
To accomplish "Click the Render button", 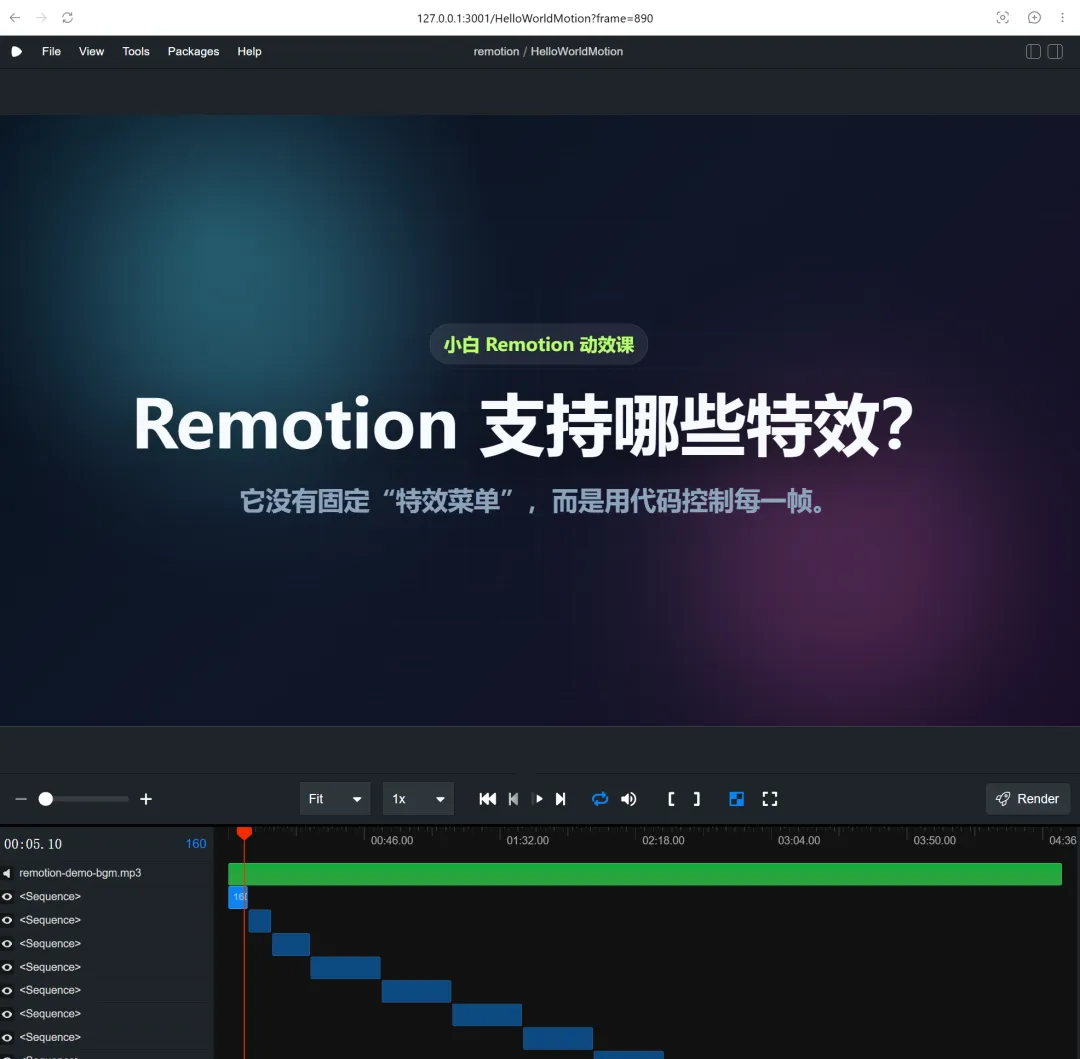I will [1028, 799].
